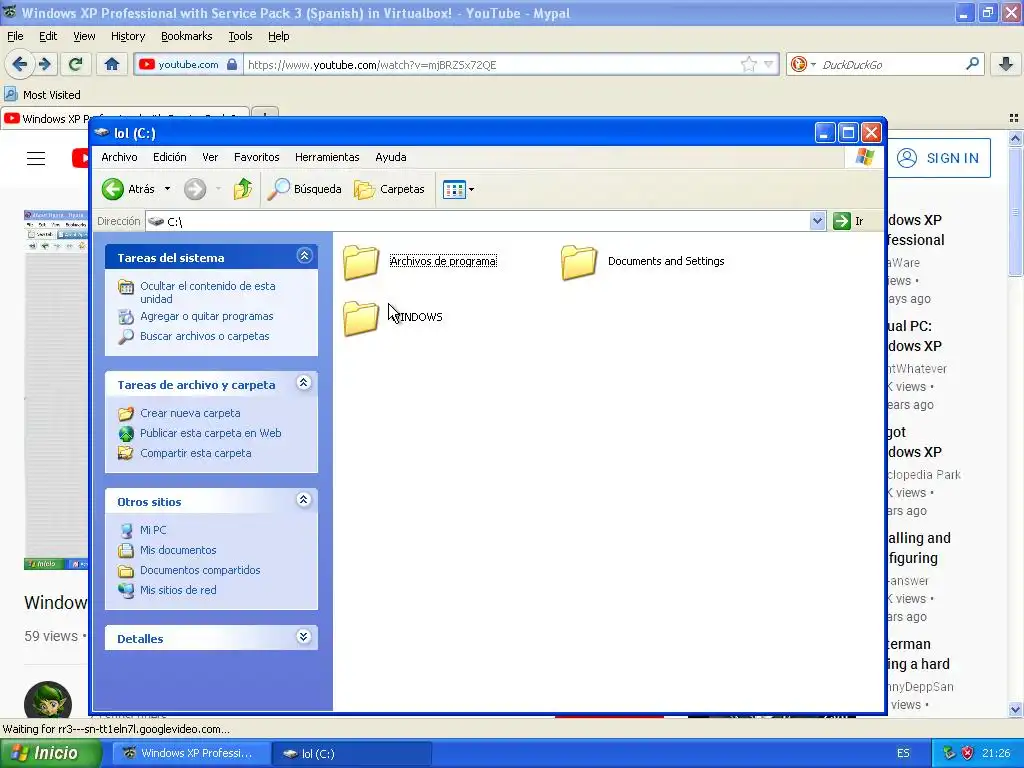
Task: Collapse Tareas de archivo y carpeta panel
Action: [304, 383]
